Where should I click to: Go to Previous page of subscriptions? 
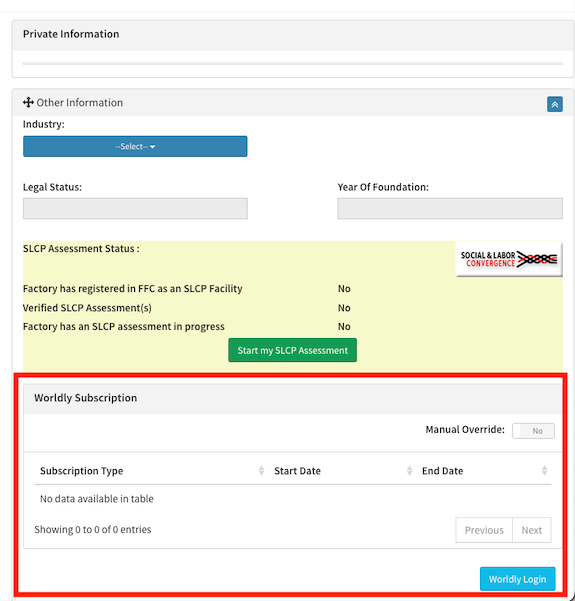pyautogui.click(x=484, y=530)
